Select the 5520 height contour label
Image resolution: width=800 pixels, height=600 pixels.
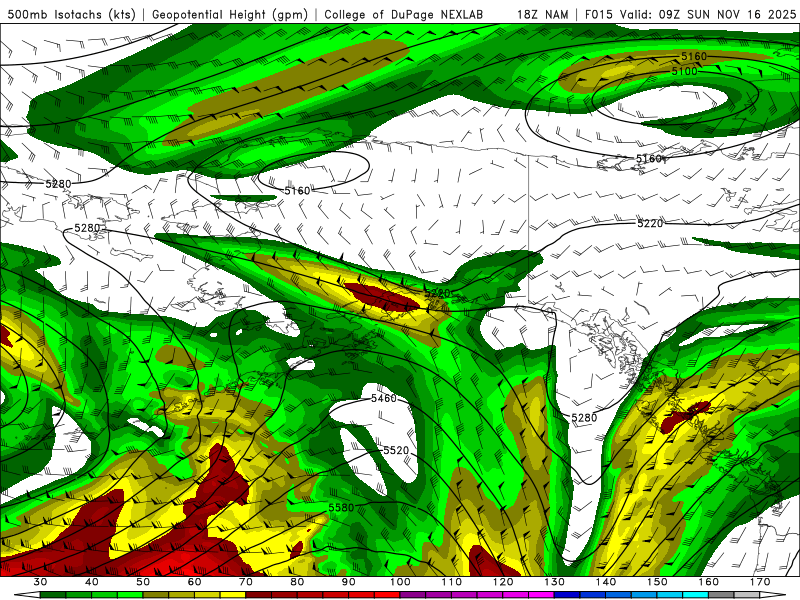pyautogui.click(x=396, y=450)
